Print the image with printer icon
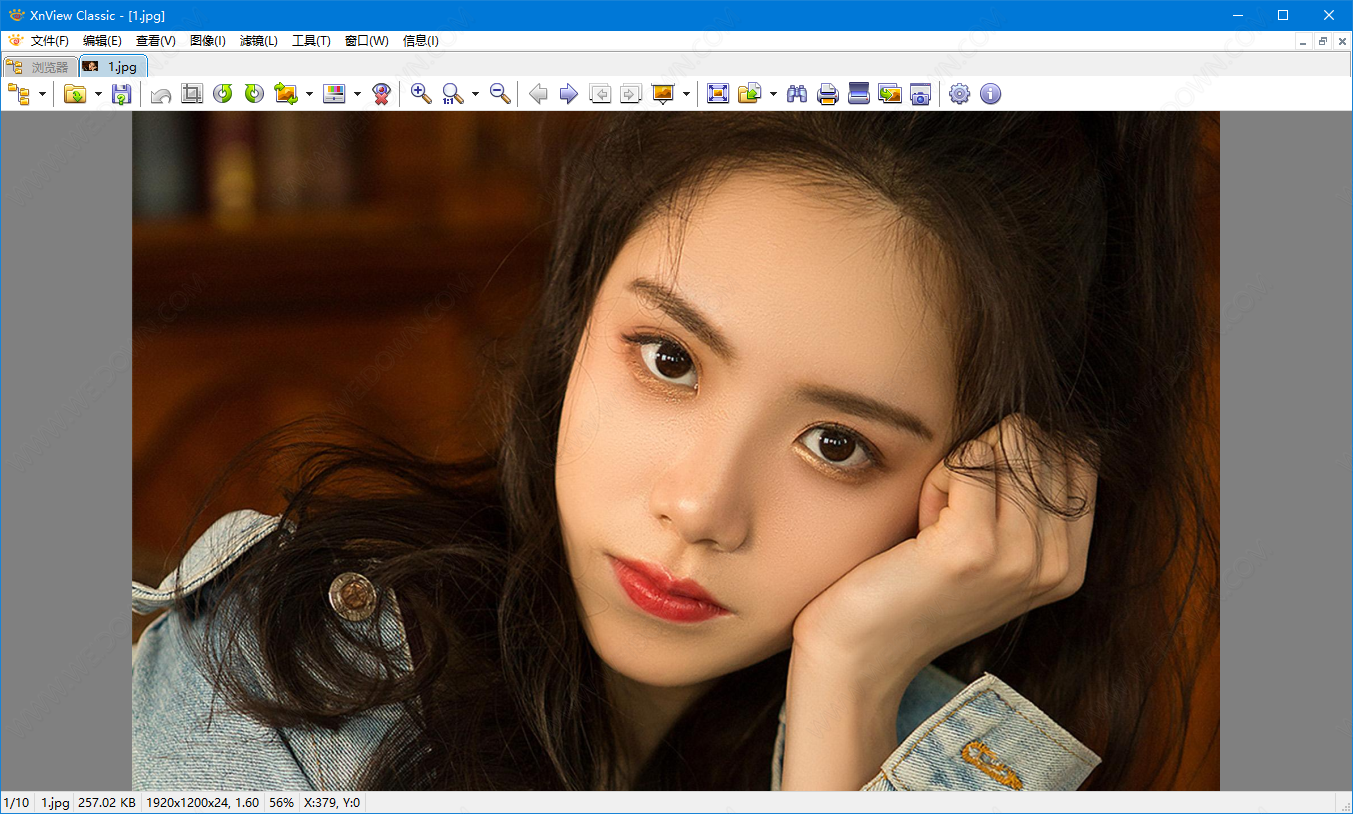The height and width of the screenshot is (814, 1353). coord(828,94)
